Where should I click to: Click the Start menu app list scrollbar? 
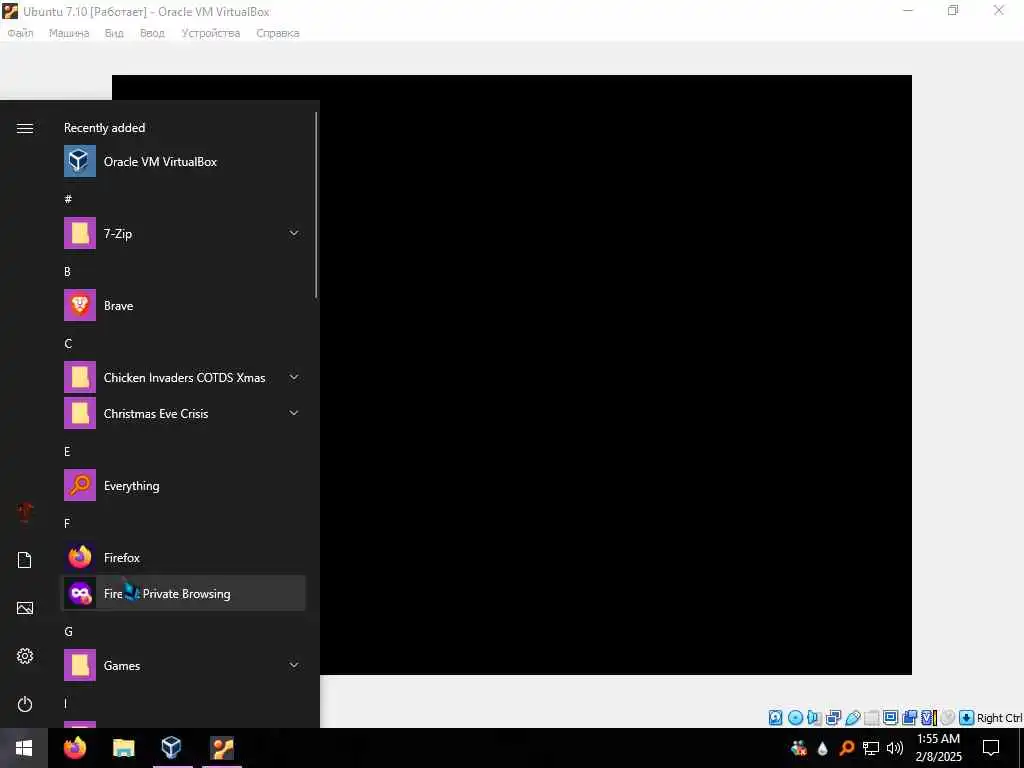click(x=316, y=205)
